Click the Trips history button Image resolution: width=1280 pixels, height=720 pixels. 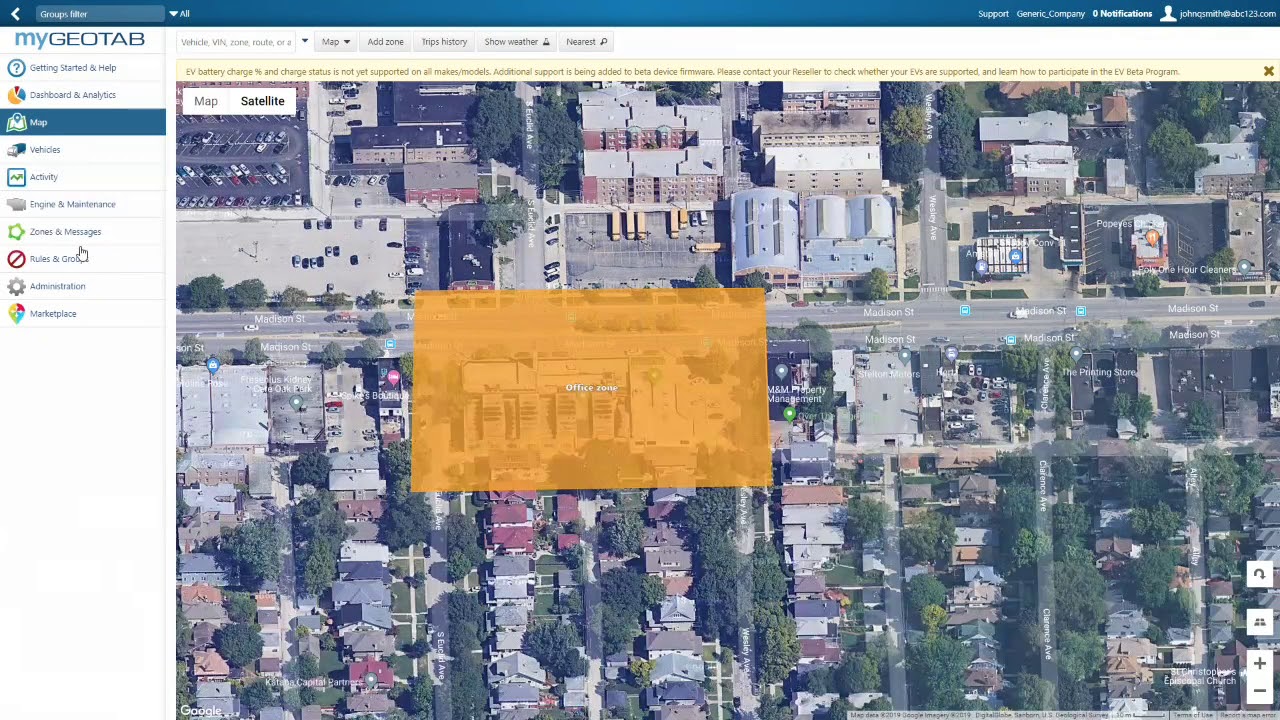click(x=444, y=42)
